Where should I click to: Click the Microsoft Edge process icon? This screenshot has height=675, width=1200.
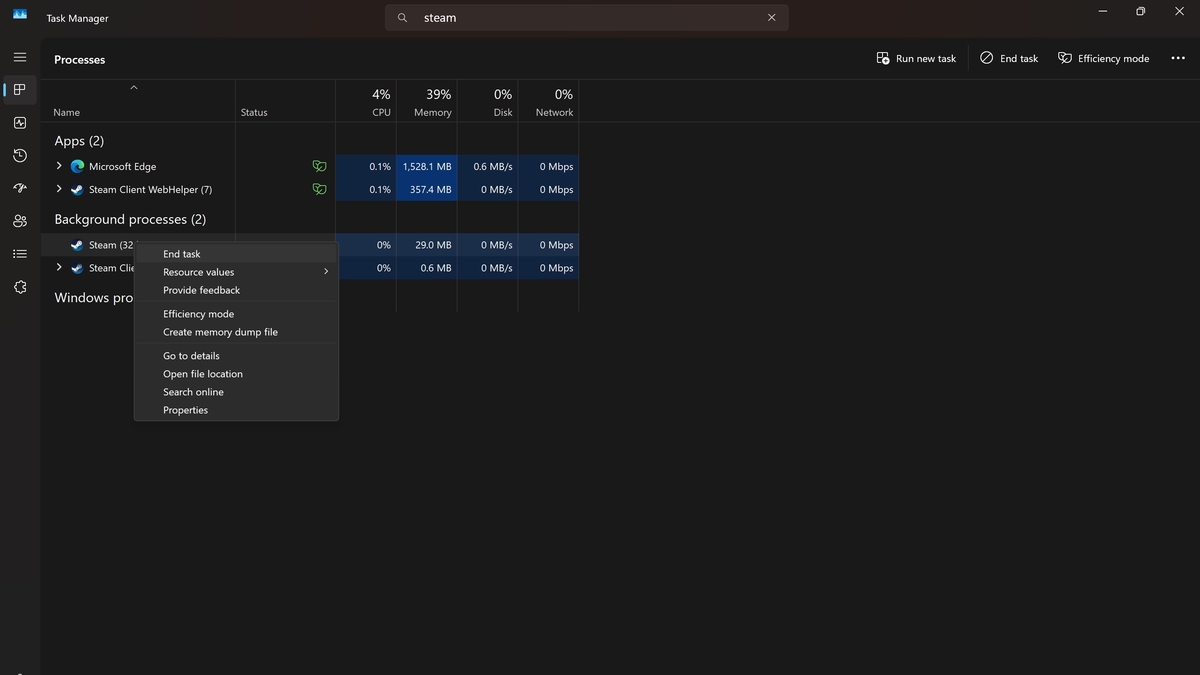pyautogui.click(x=77, y=167)
